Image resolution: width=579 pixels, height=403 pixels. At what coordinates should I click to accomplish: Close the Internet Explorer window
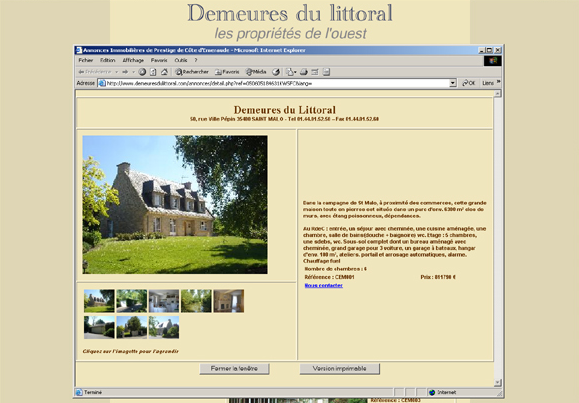[x=497, y=50]
